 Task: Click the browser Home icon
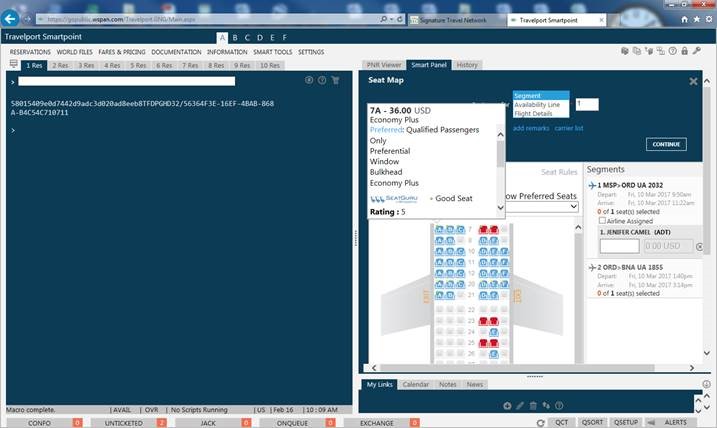685,19
